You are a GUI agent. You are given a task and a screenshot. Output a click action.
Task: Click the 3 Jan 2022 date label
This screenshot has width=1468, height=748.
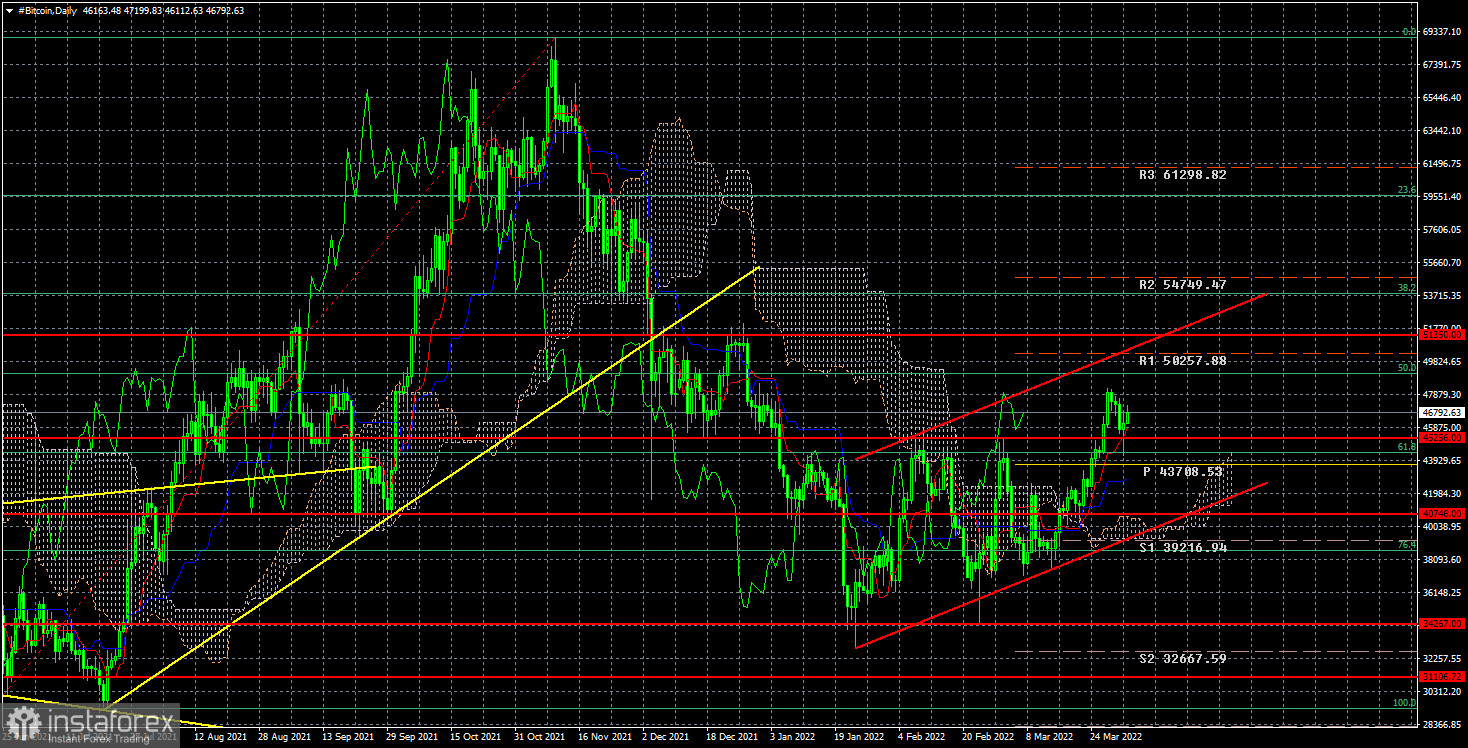tap(793, 737)
